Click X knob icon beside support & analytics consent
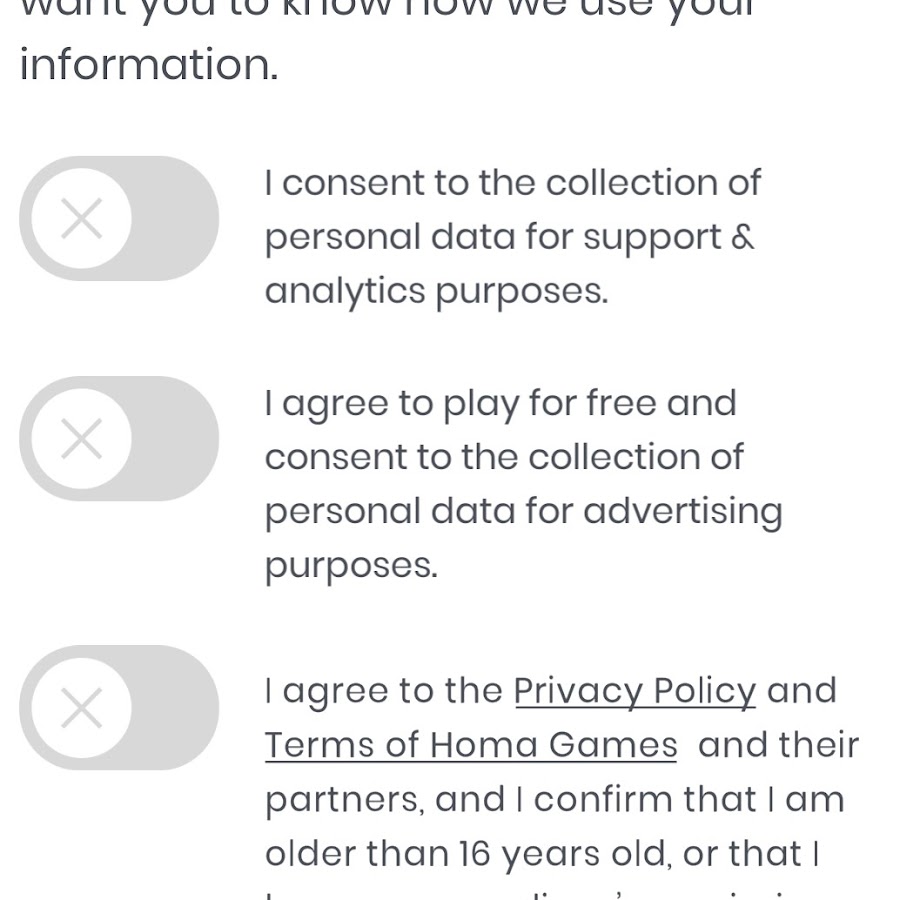The image size is (900, 900). 81,218
